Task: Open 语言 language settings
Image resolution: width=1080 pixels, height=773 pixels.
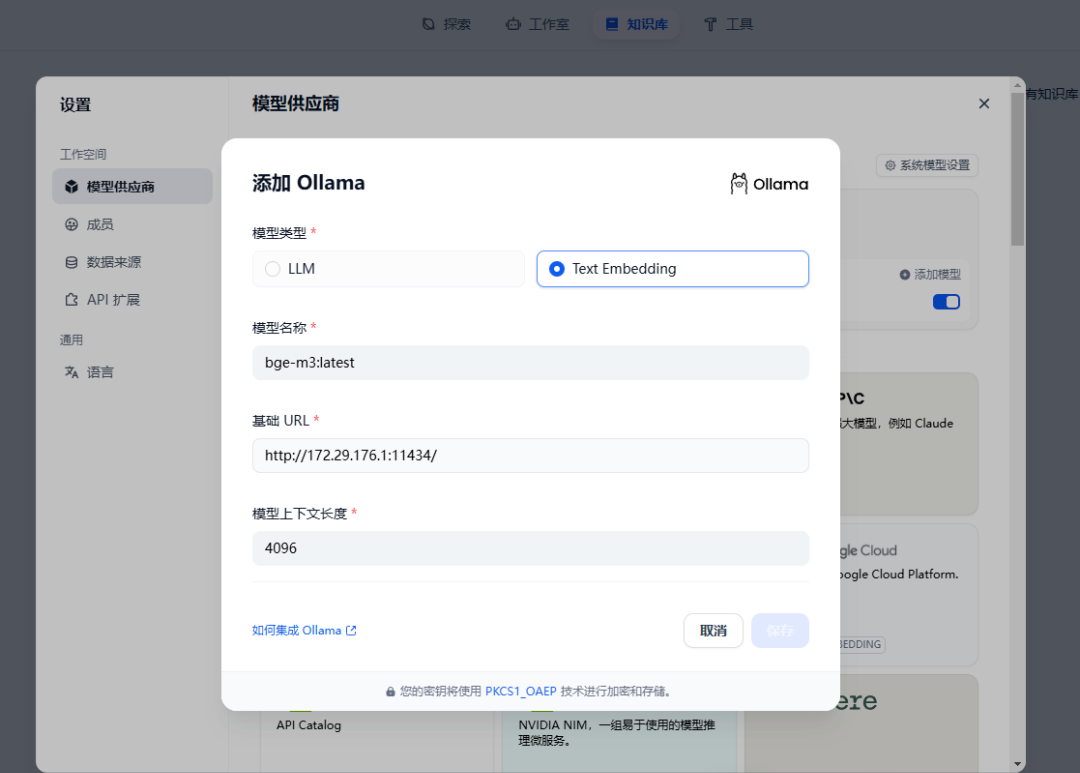Action: tap(132, 372)
